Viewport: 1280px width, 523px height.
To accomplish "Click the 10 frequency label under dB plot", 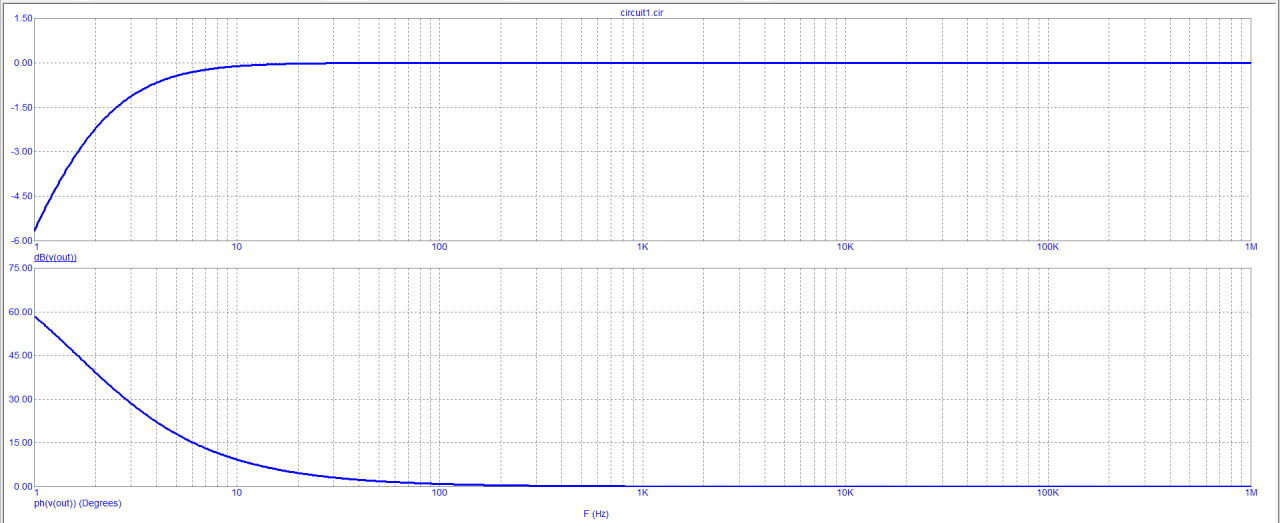I will click(237, 247).
